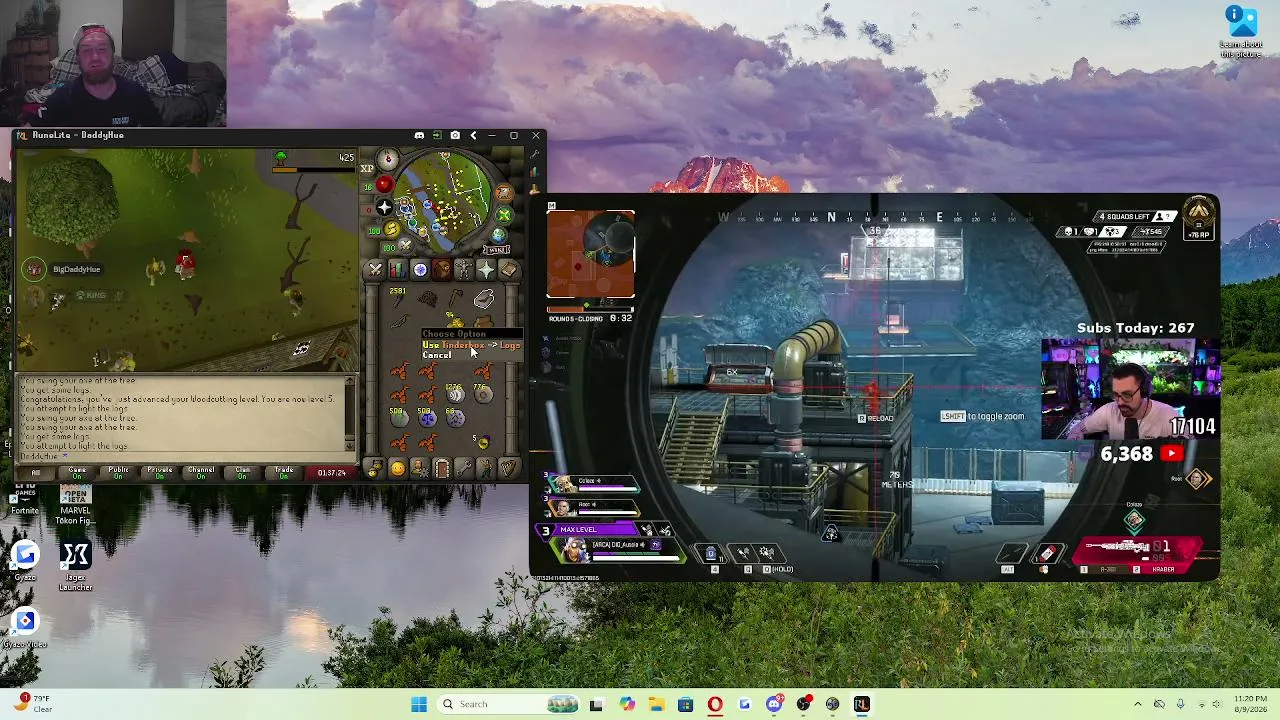
Task: Toggle the Trade chat filter
Action: click(284, 472)
